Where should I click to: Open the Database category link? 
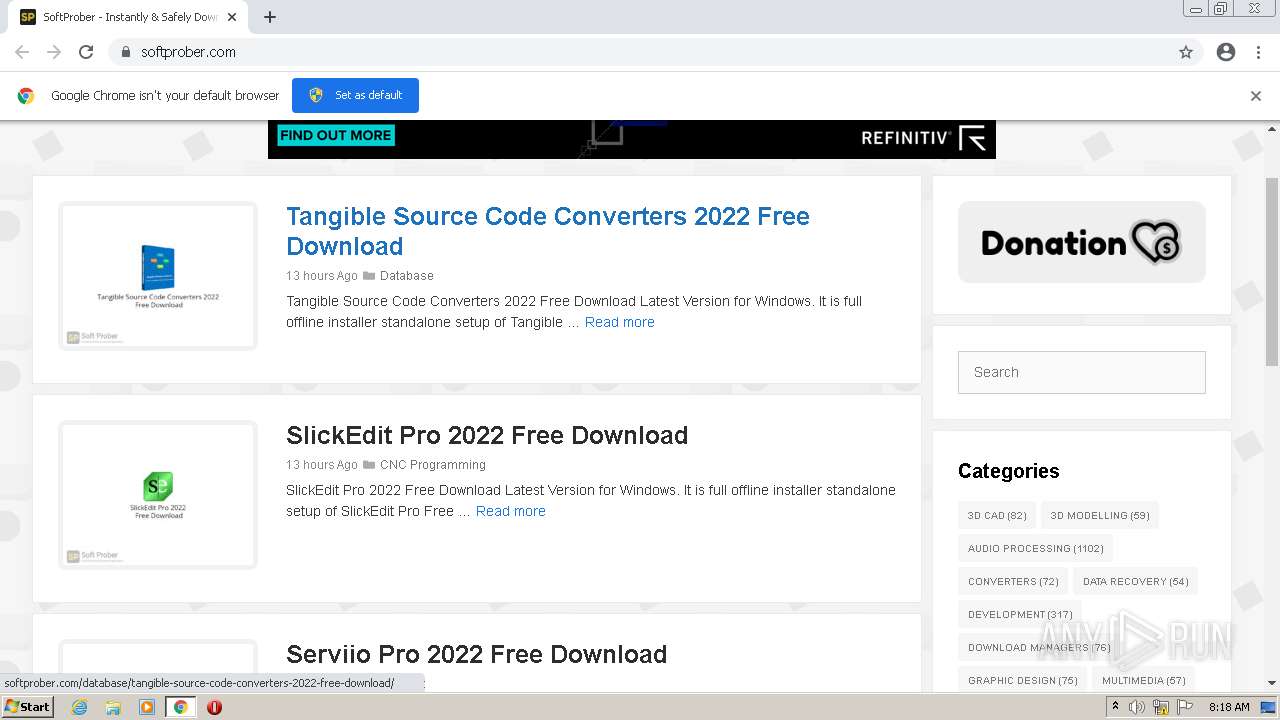406,275
